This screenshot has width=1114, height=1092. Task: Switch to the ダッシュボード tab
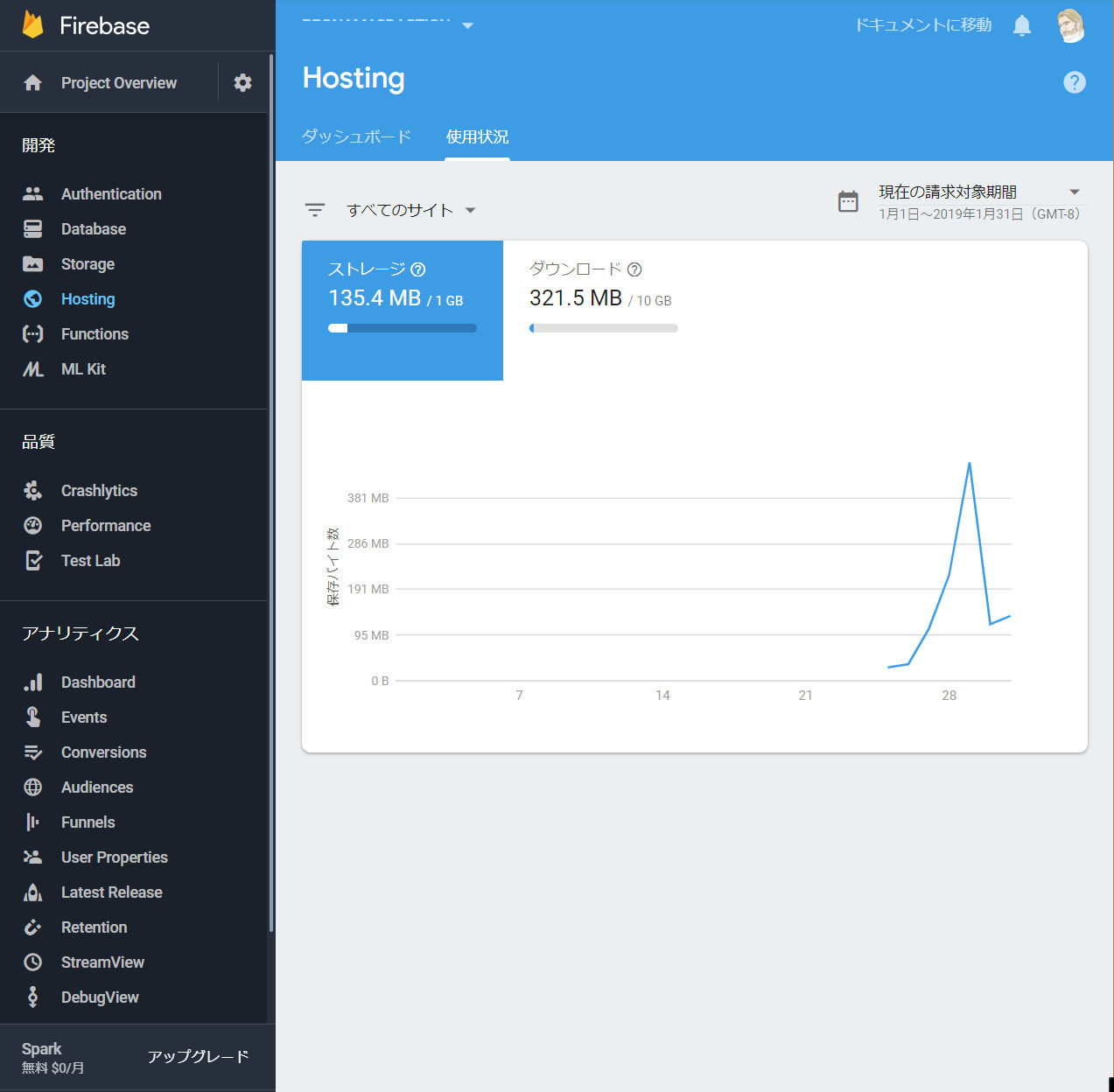[x=356, y=136]
